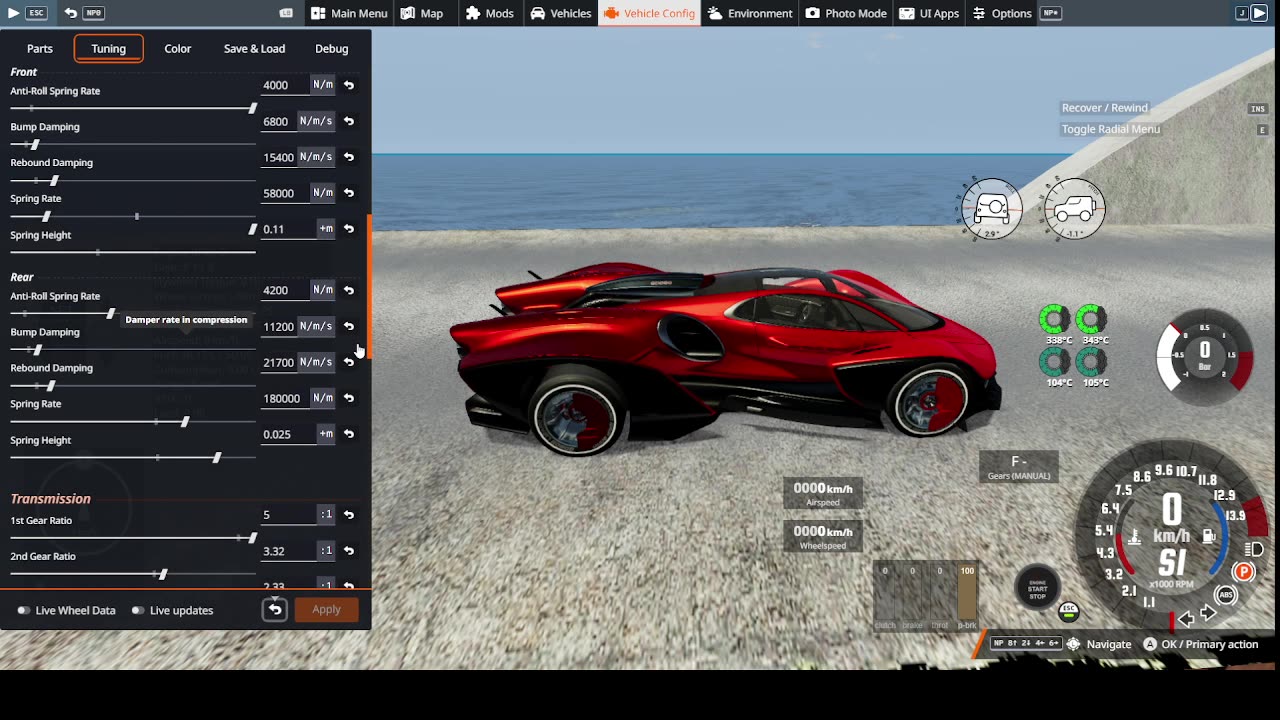Click Rear Rebound Damping 21700 input field

(x=279, y=362)
